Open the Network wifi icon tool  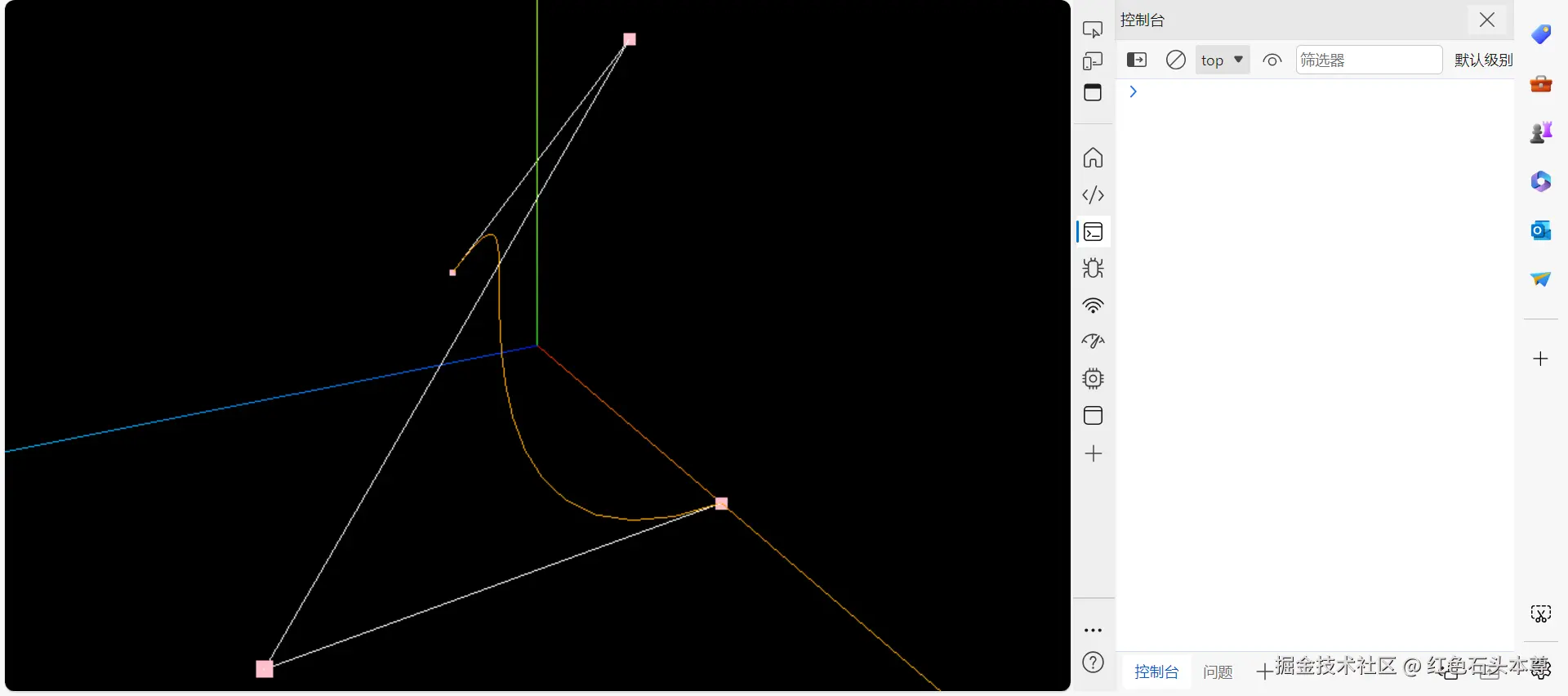pos(1093,306)
